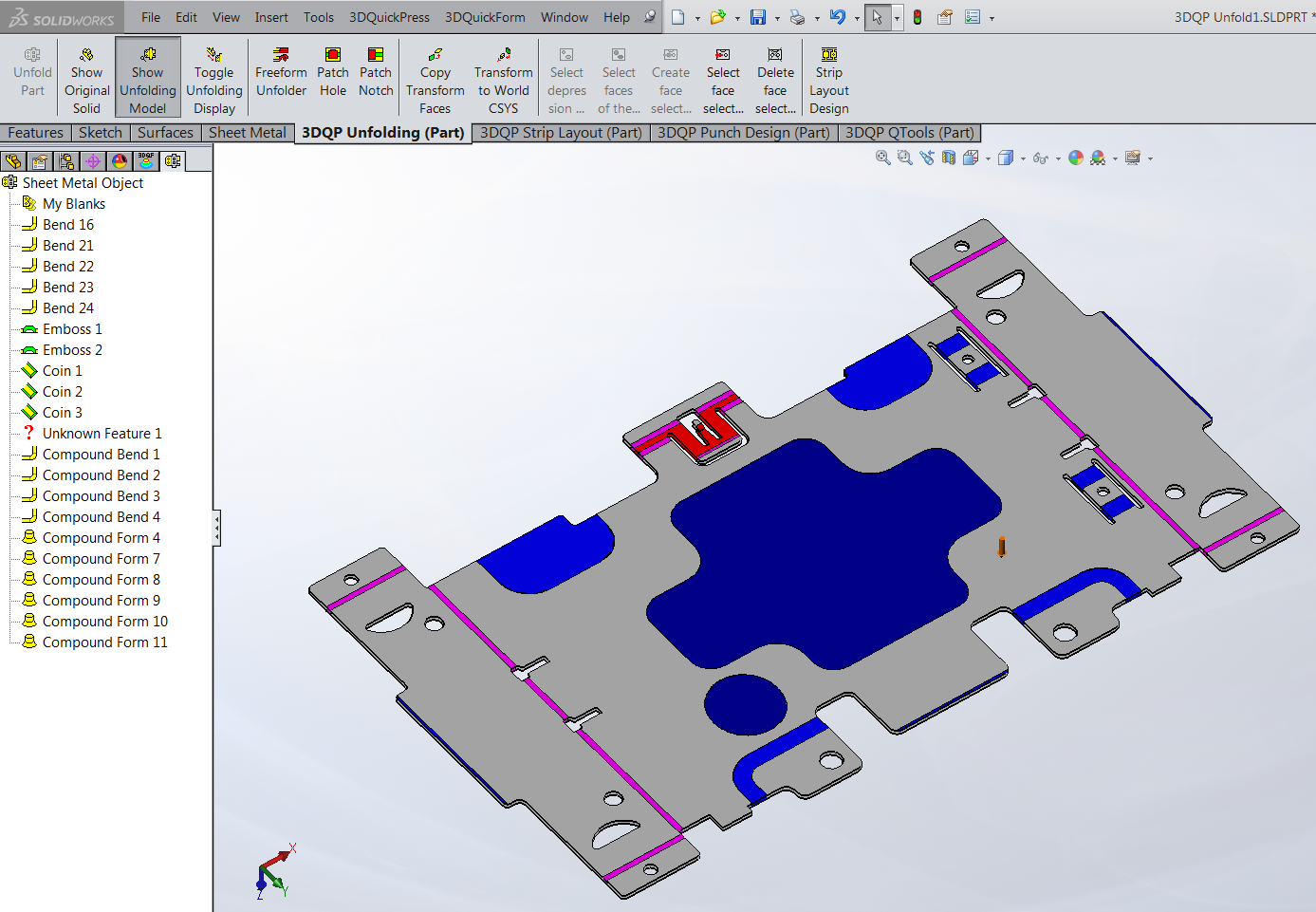
Task: Select Unknown Feature 1 tree item
Action: [102, 434]
